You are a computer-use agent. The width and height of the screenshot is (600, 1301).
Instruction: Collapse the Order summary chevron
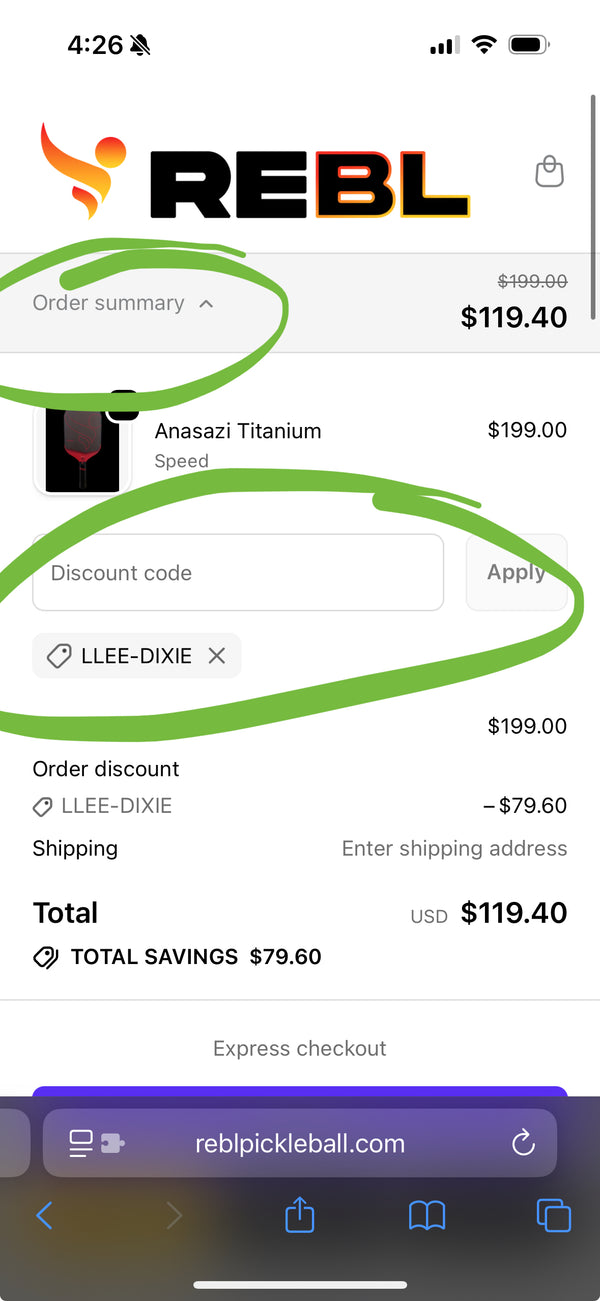pyautogui.click(x=206, y=303)
